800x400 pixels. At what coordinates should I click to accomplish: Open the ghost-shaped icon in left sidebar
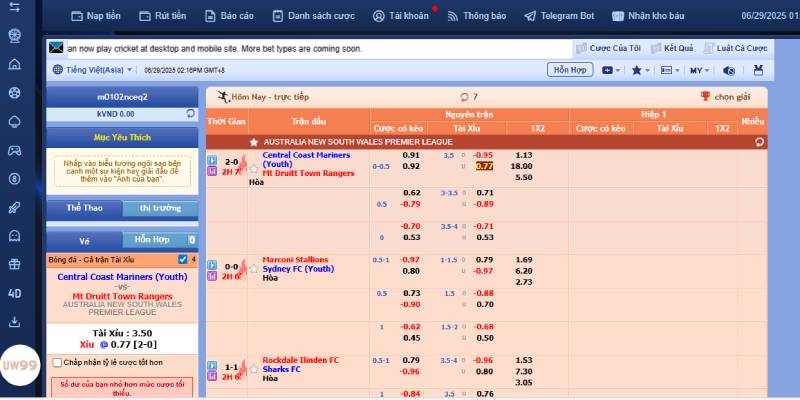pyautogui.click(x=15, y=236)
